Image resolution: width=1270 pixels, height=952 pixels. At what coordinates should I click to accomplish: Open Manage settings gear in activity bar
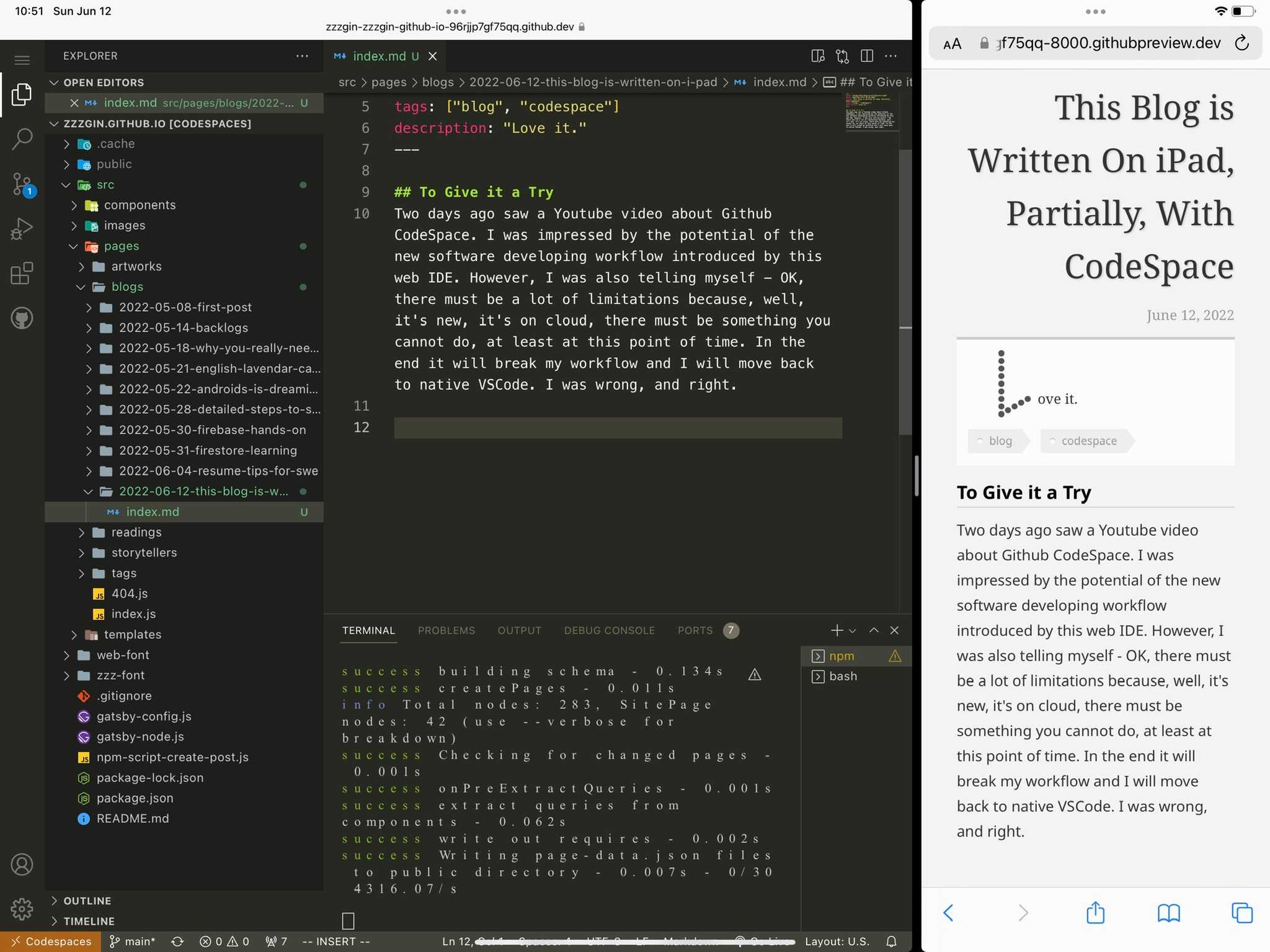pyautogui.click(x=22, y=909)
